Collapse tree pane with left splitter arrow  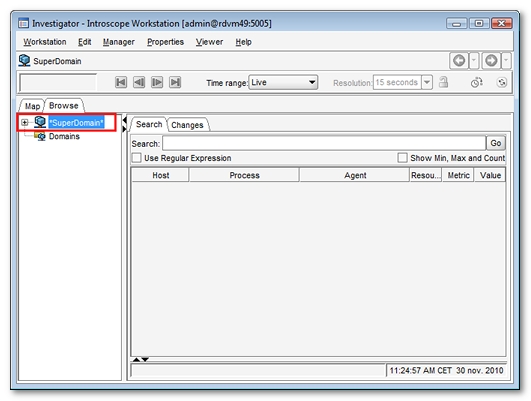tap(124, 120)
